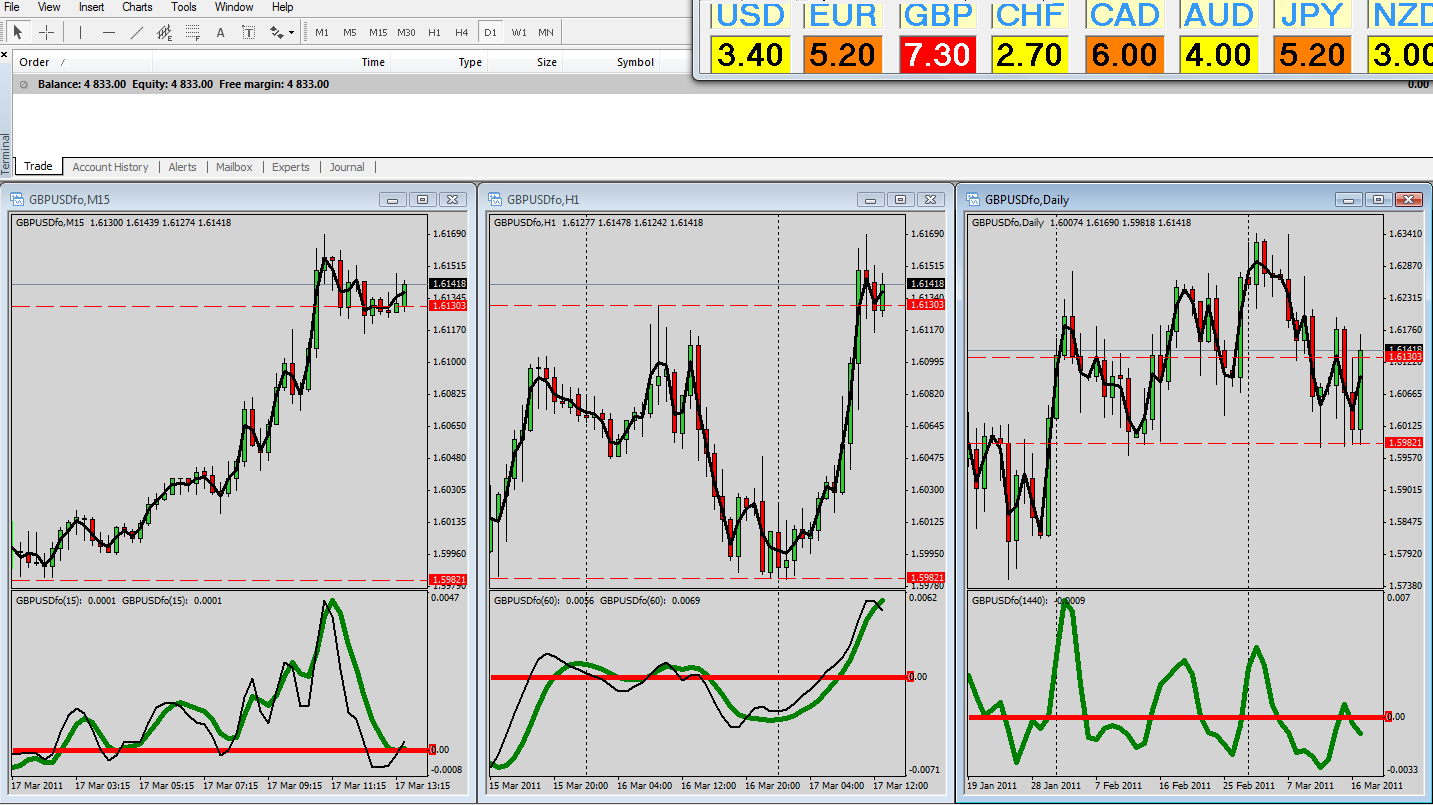Pick the horizontal line drawing tool
This screenshot has height=805, width=1433.
(109, 32)
